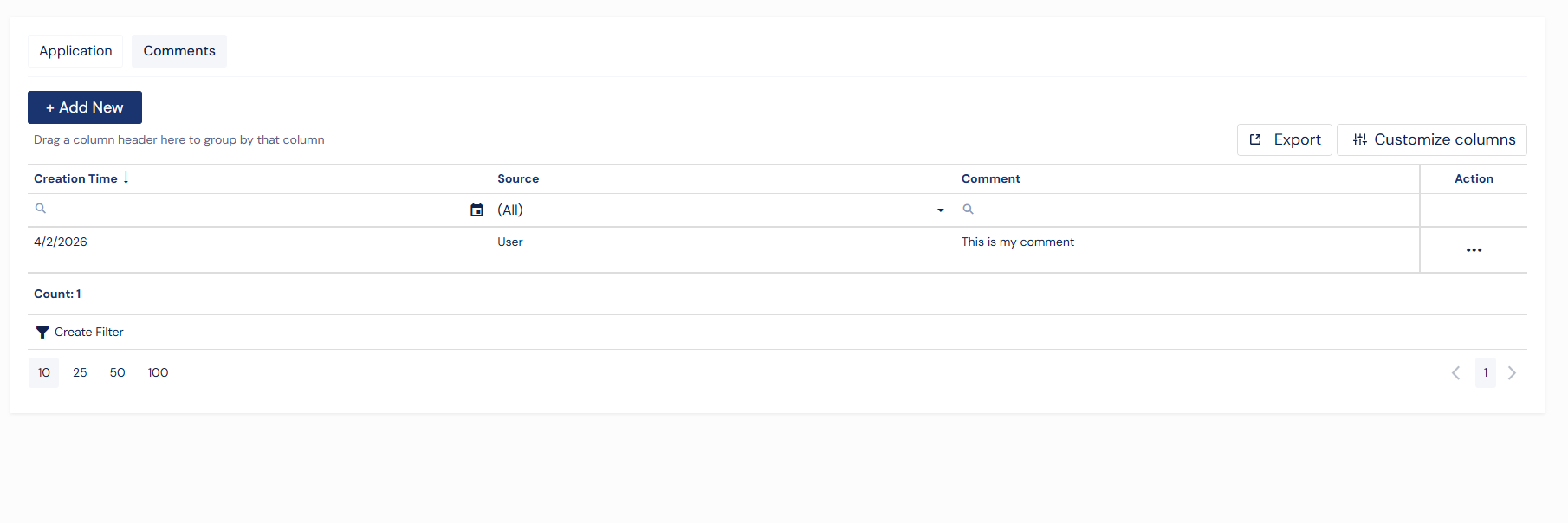Toggle the Creation Time sort arrow
Screen dimensions: 1568x523
coord(126,178)
